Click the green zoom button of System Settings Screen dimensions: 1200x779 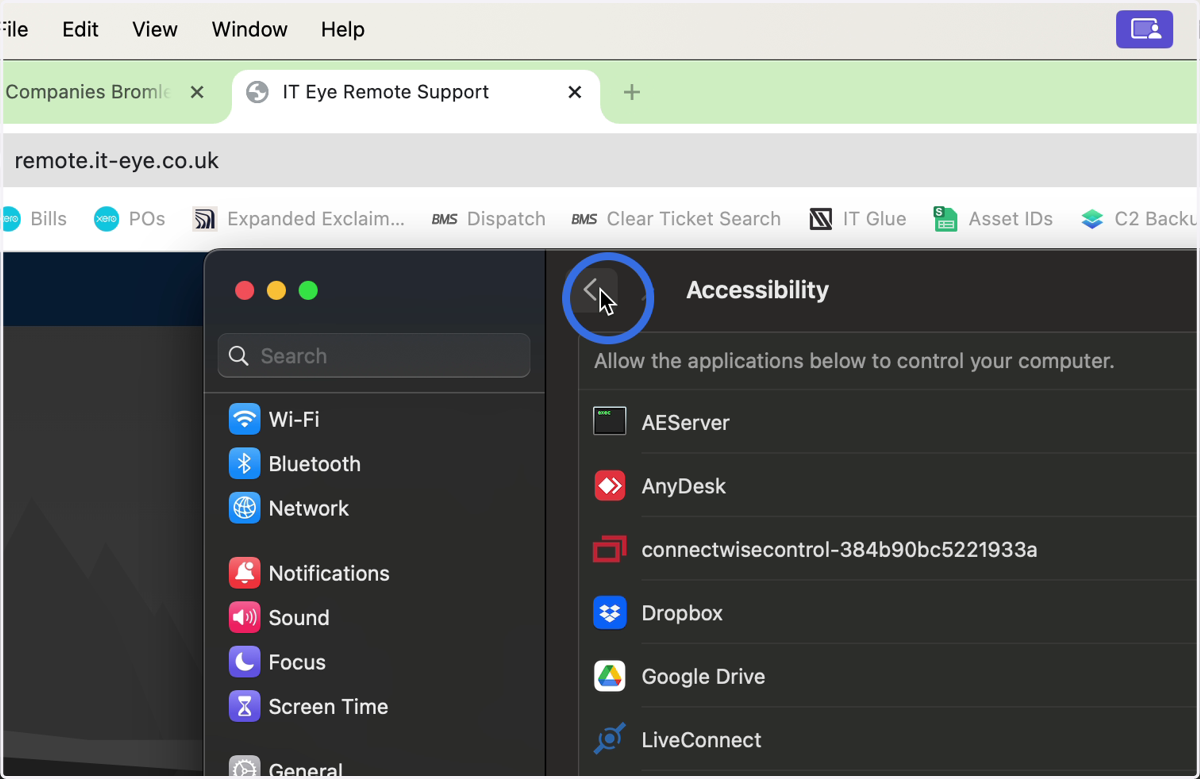[308, 290]
